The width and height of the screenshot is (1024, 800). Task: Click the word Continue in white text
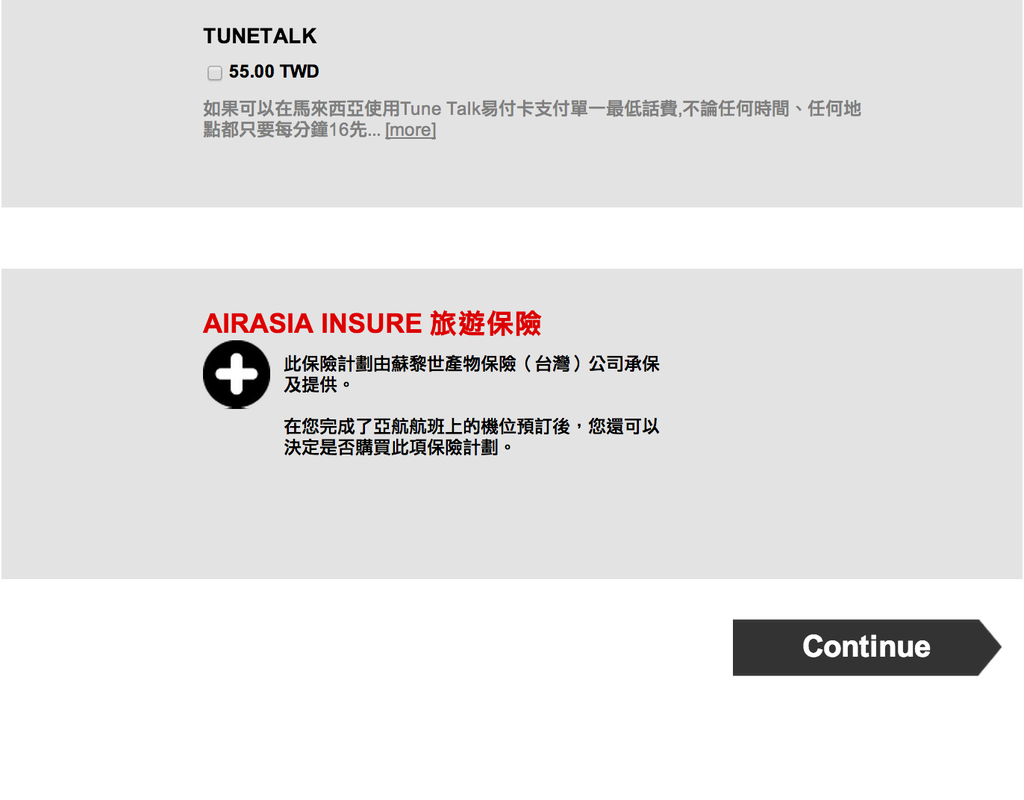tap(867, 647)
